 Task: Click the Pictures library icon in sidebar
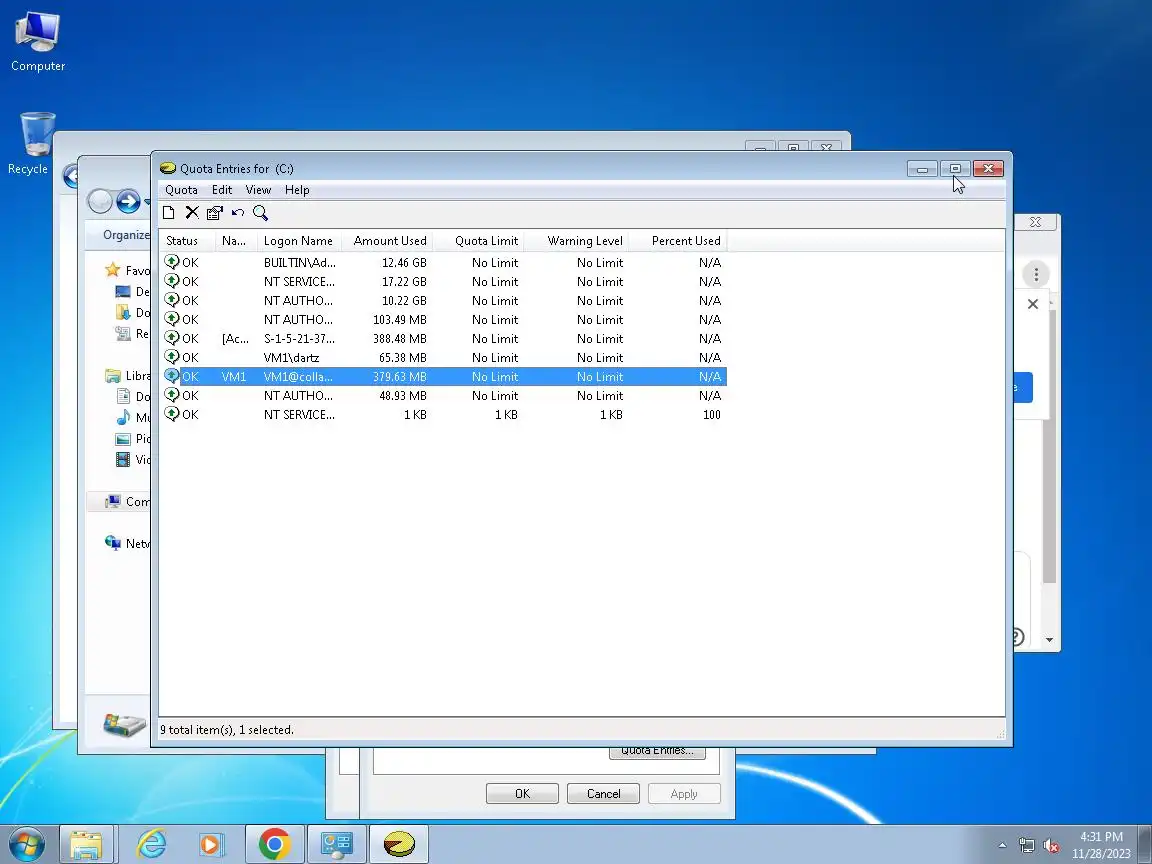click(x=123, y=439)
